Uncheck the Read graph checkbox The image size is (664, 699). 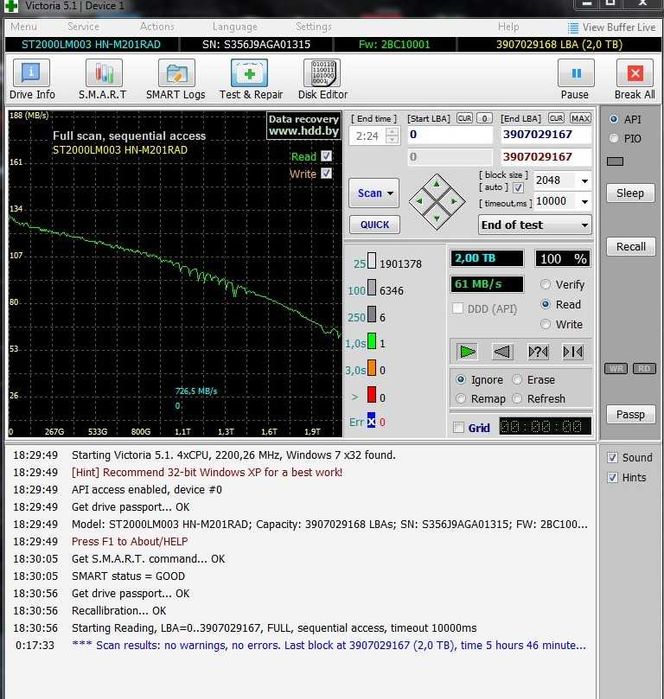pyautogui.click(x=326, y=157)
